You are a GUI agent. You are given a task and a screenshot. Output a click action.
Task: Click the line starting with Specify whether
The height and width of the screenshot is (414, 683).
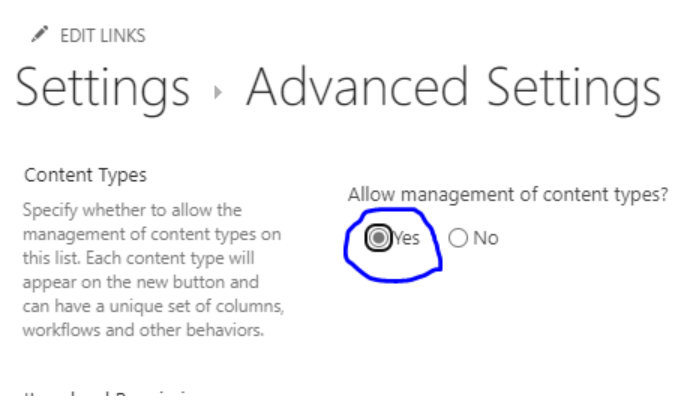pos(131,211)
